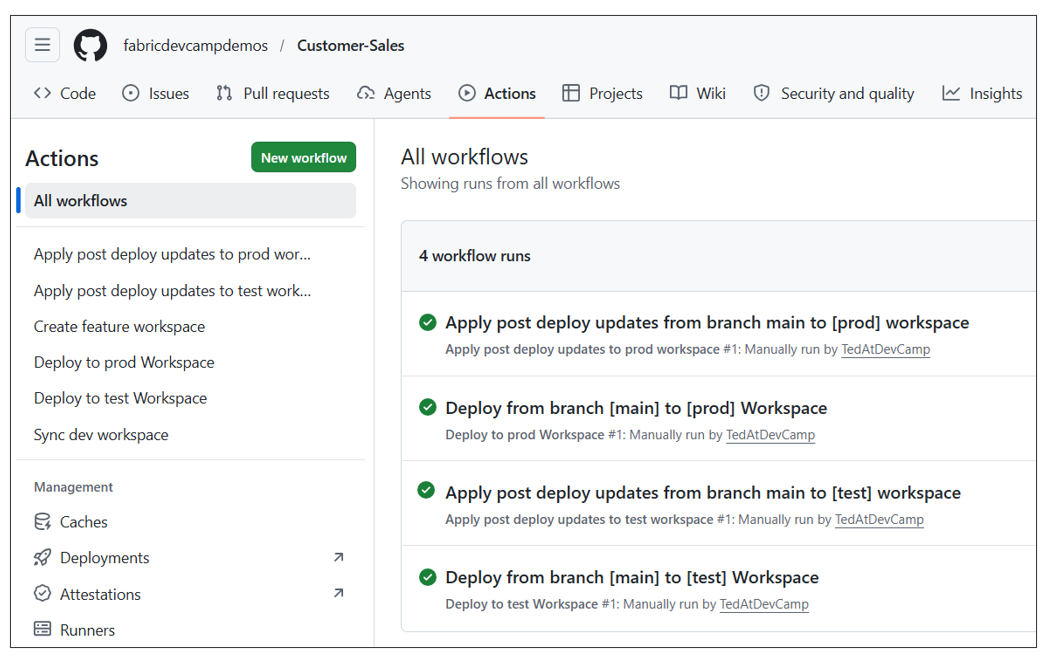1052x659 pixels.
Task: Click the Code angle-brackets icon
Action: coord(42,93)
